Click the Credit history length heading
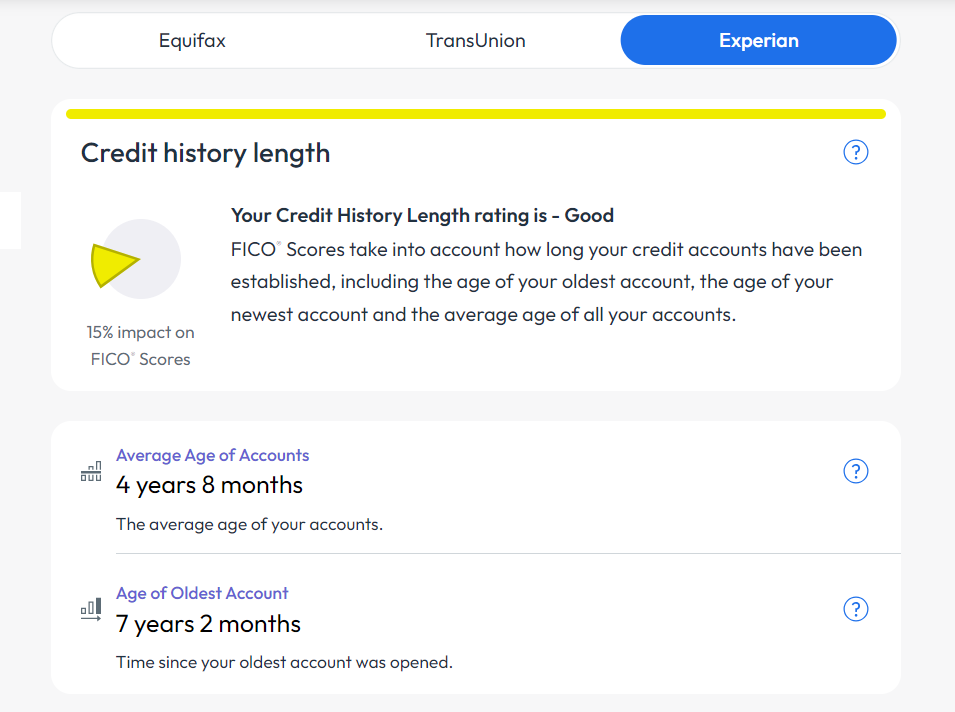 [x=205, y=153]
